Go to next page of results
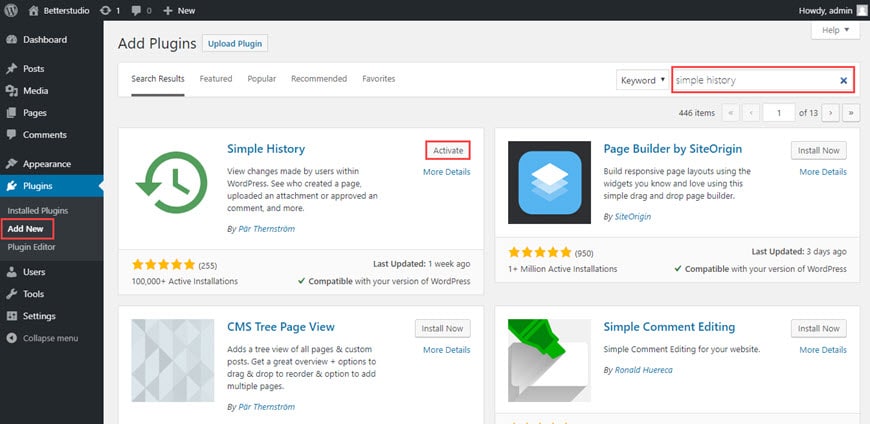 (x=831, y=113)
